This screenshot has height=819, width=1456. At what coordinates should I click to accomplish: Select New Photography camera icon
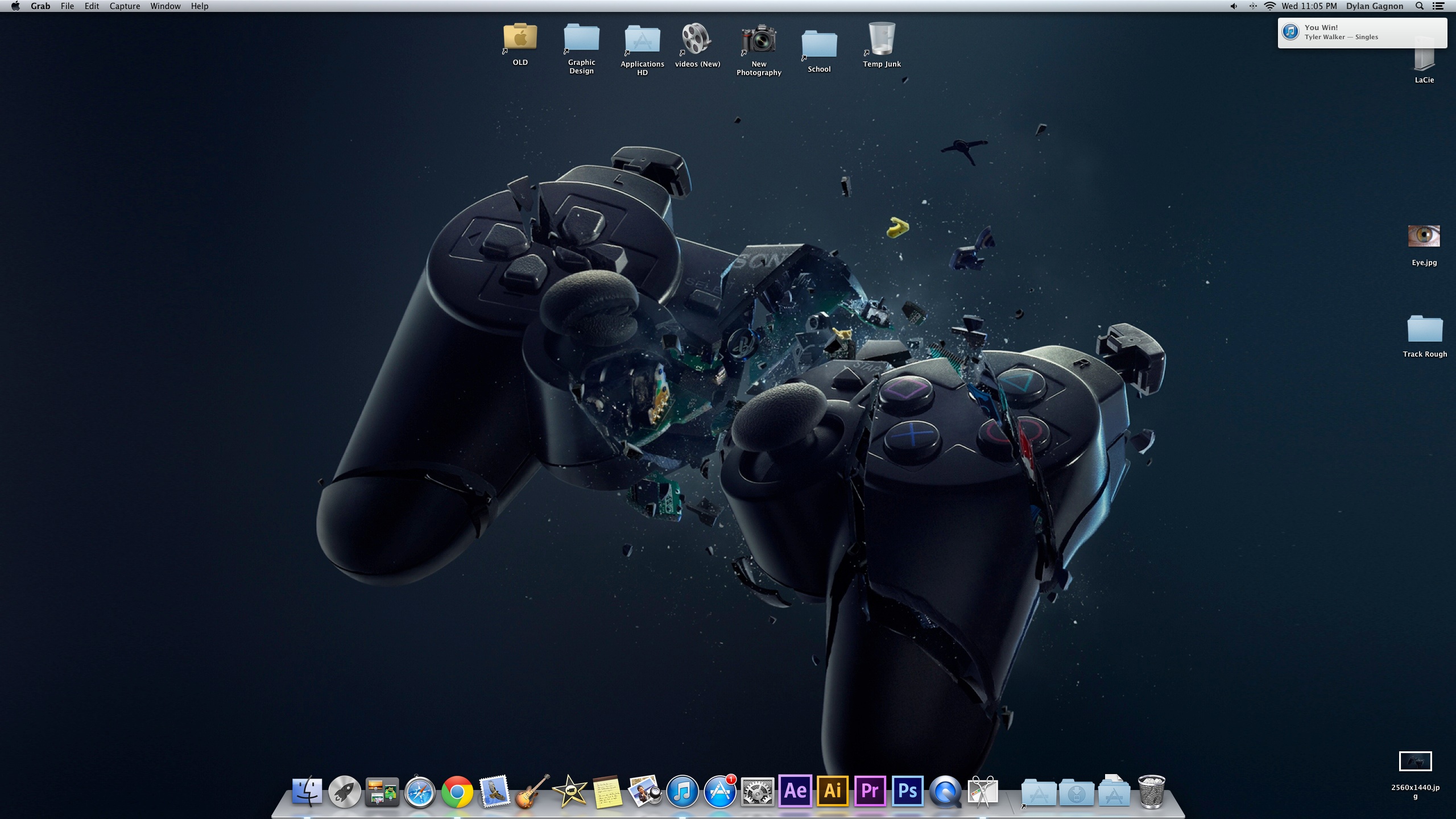(759, 39)
